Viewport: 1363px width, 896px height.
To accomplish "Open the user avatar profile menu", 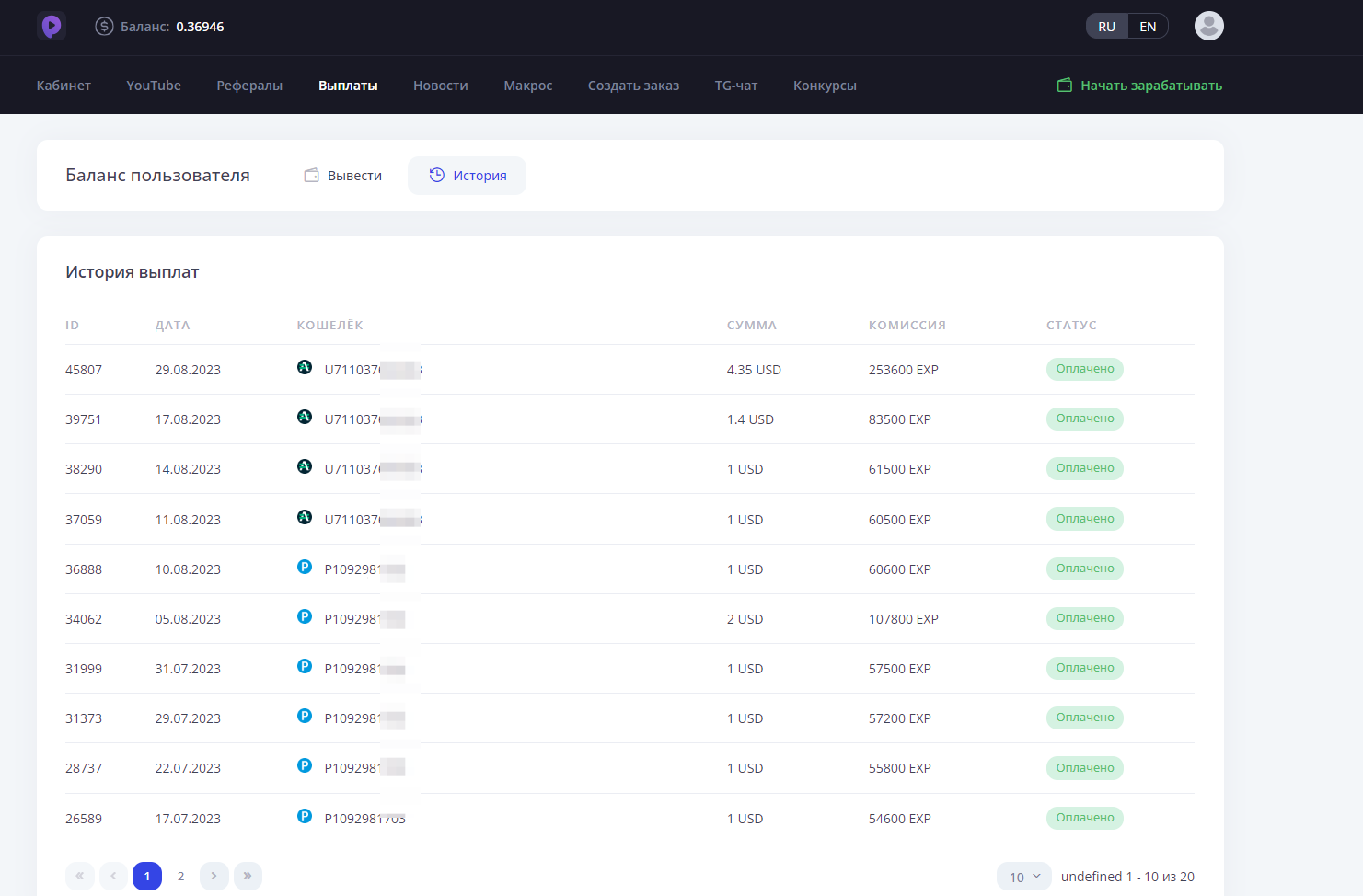I will point(1208,26).
